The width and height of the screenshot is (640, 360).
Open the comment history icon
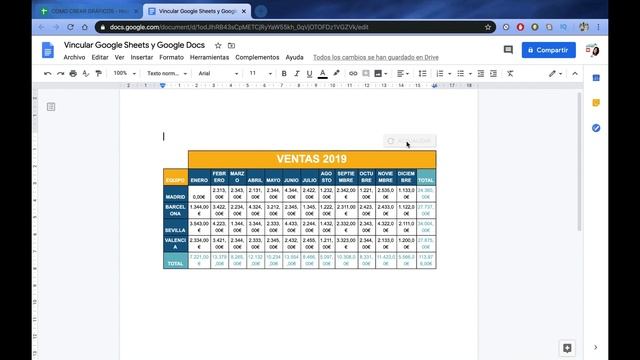coord(508,50)
